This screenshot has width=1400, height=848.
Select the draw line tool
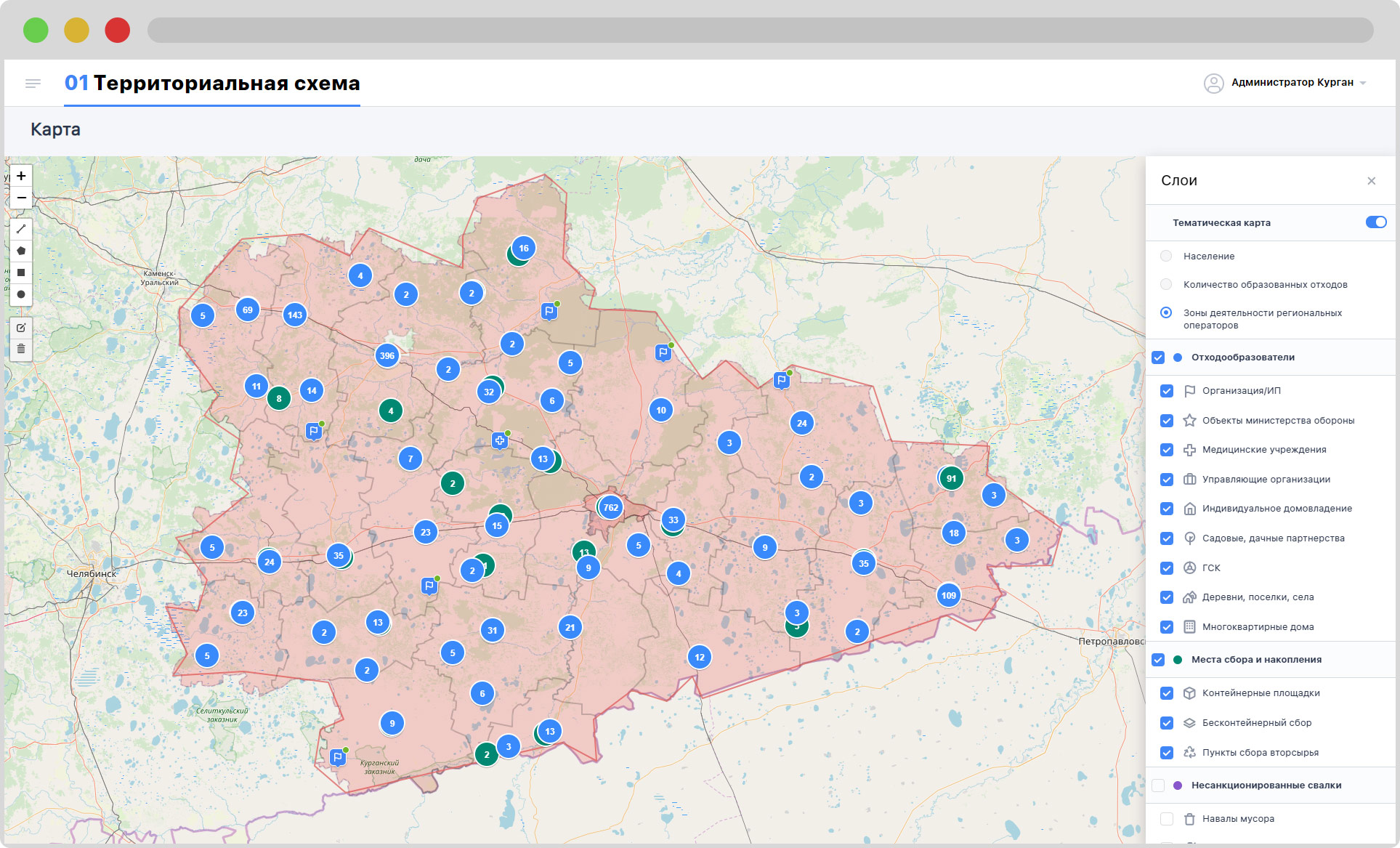[x=21, y=229]
